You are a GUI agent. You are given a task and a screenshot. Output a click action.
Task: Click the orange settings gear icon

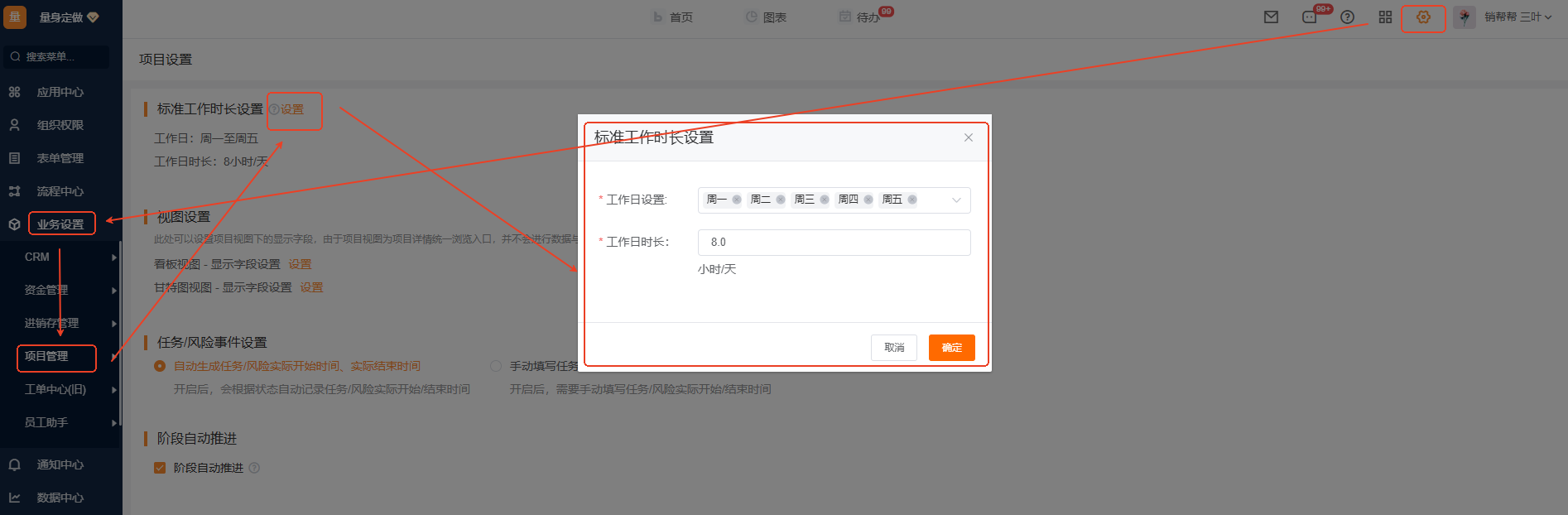point(1423,17)
